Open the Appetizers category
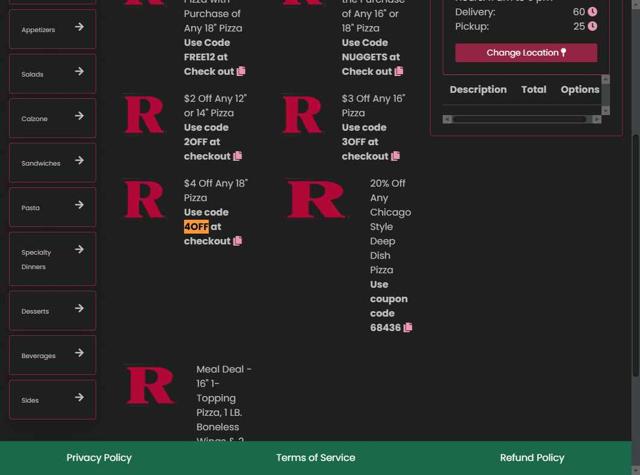 point(53,29)
